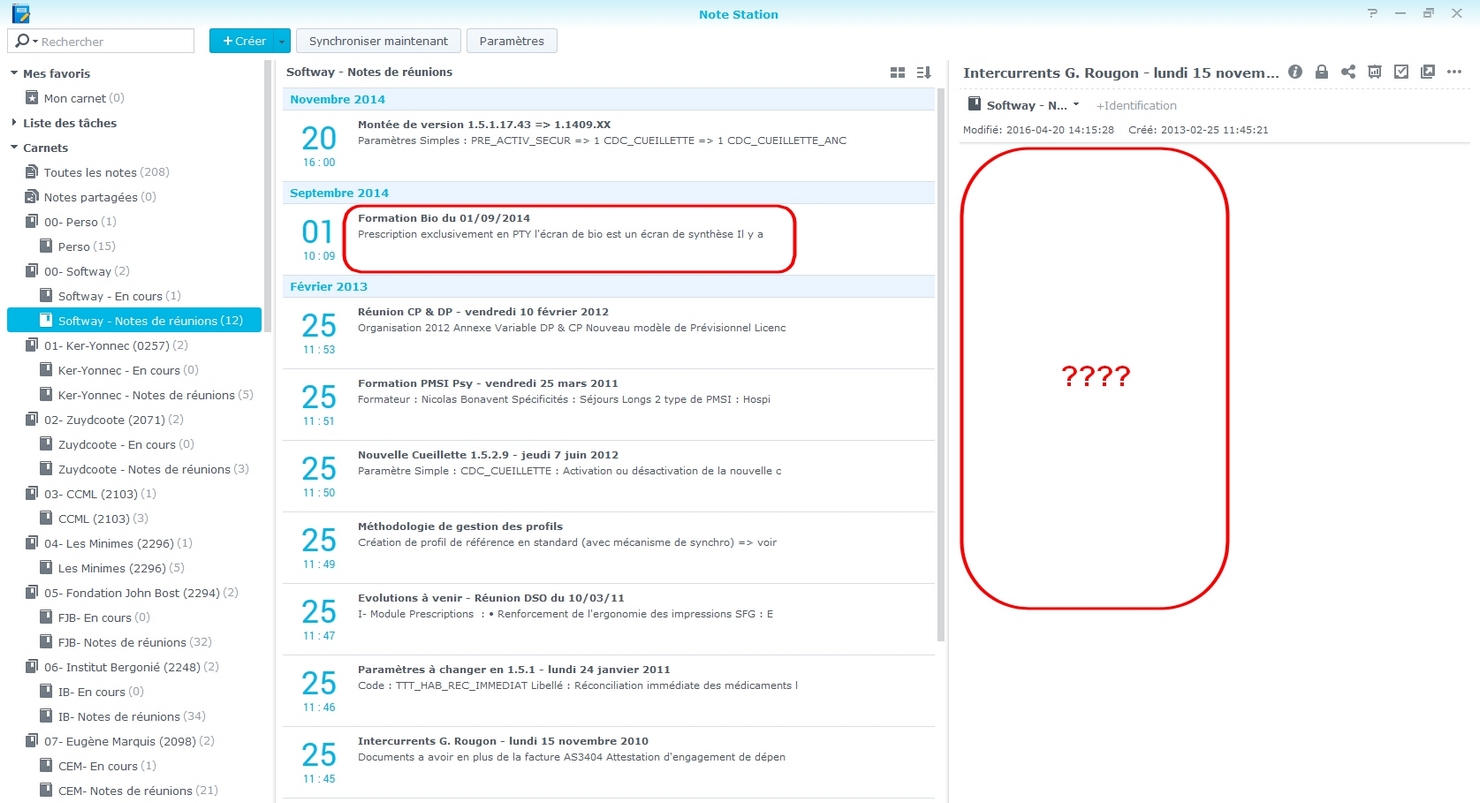Screen dimensions: 1480x803
Task: Open FJB- Notes de réunions (32)
Action: [x=135, y=642]
